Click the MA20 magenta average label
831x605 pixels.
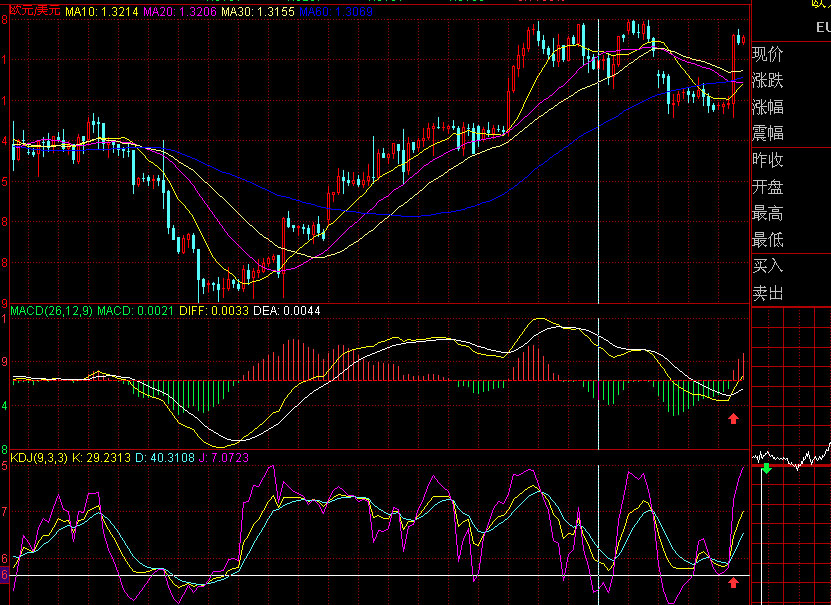(180, 11)
